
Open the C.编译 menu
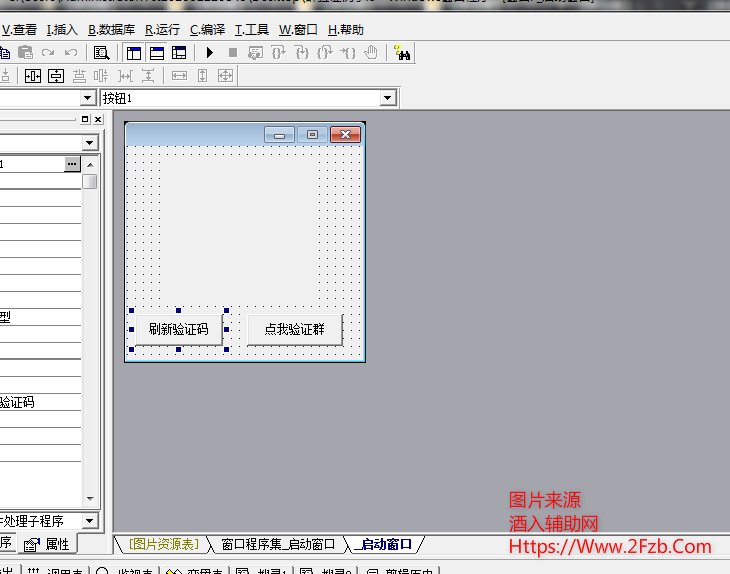click(207, 30)
